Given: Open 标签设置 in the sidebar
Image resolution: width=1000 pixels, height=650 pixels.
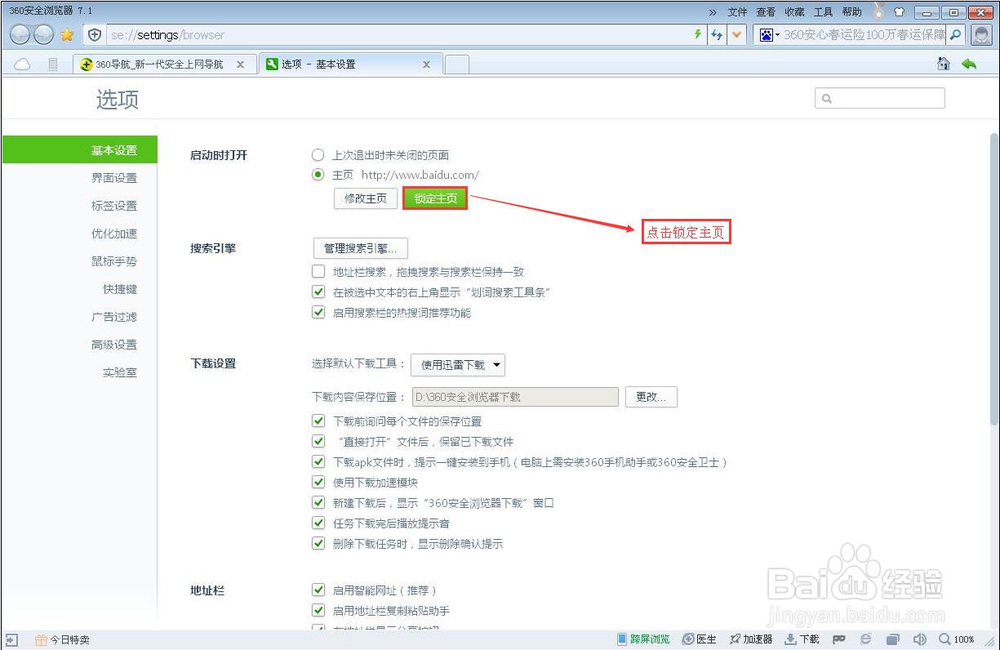Looking at the screenshot, I should pos(114,206).
